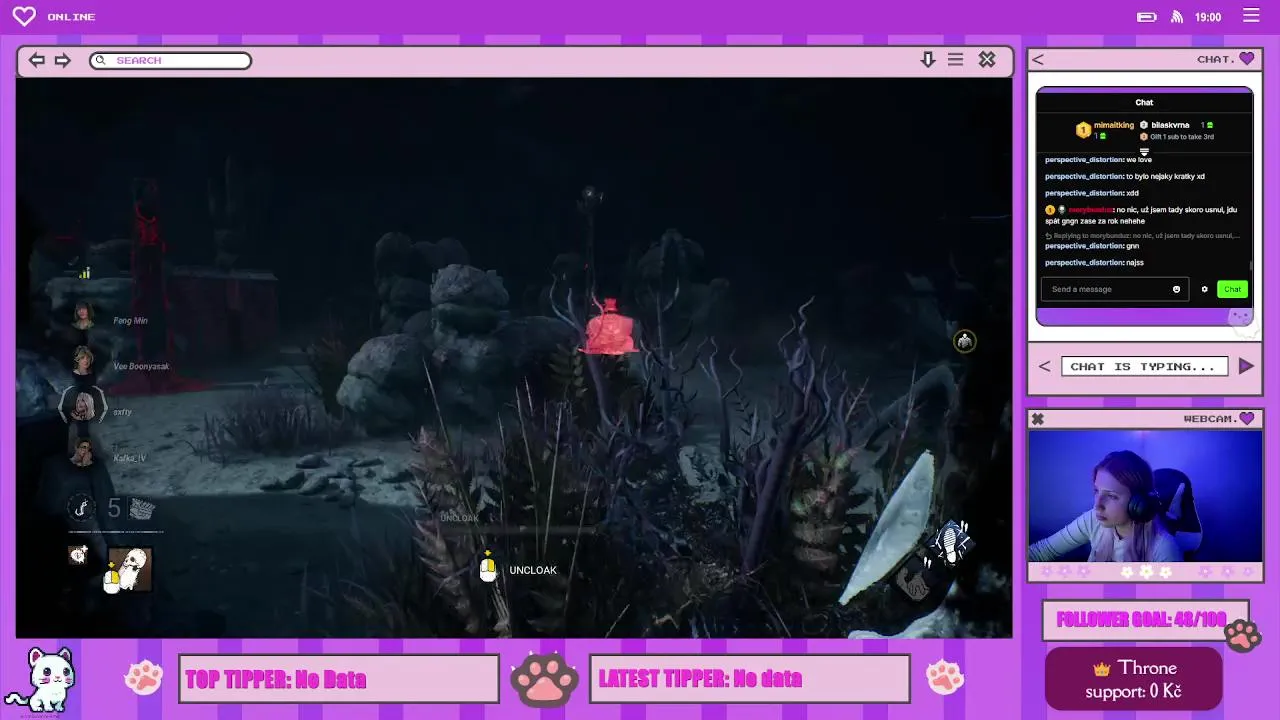Click the download arrow icon in browser frame

[x=928, y=60]
